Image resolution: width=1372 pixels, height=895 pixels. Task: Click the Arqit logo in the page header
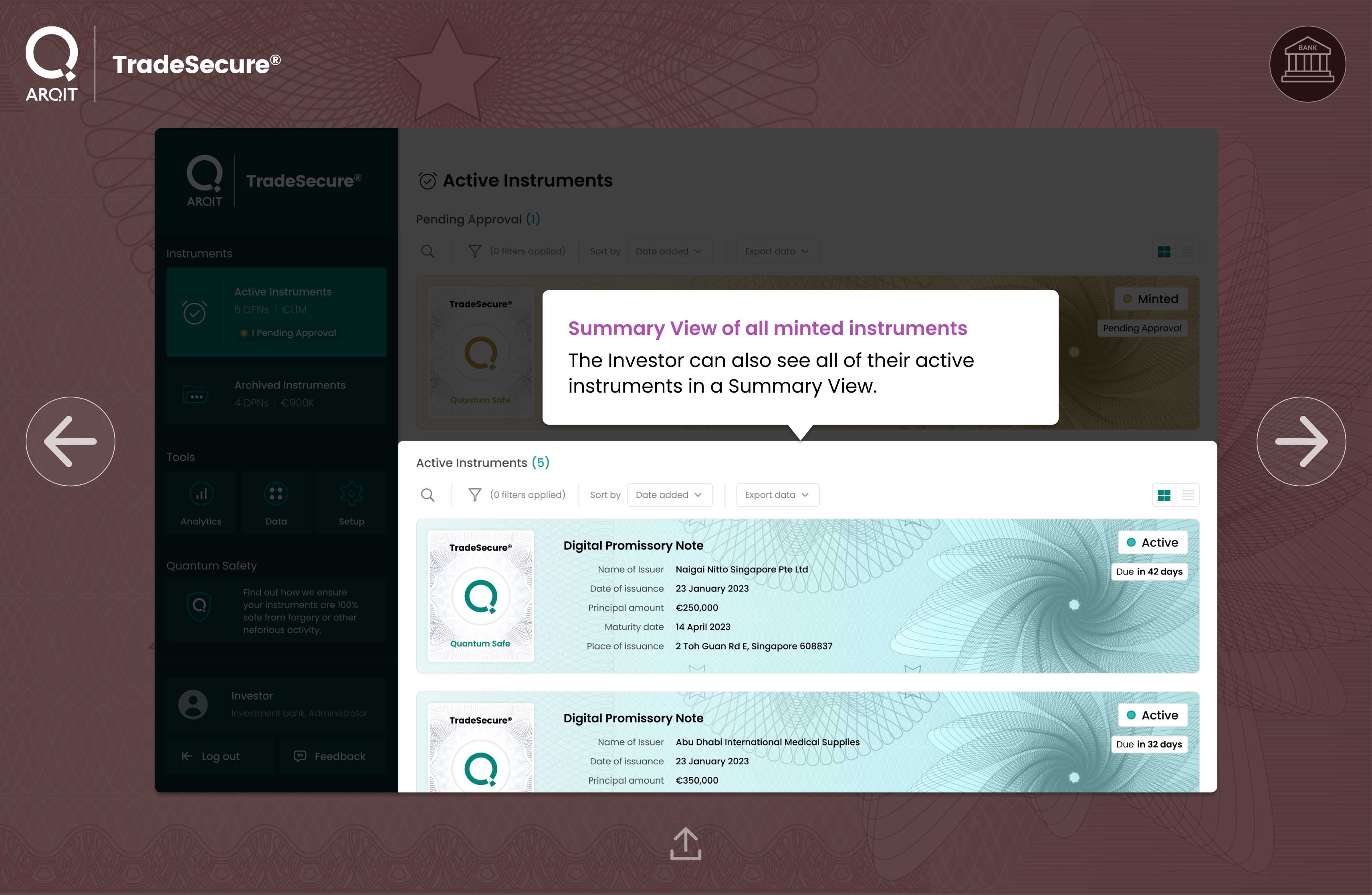tap(51, 64)
